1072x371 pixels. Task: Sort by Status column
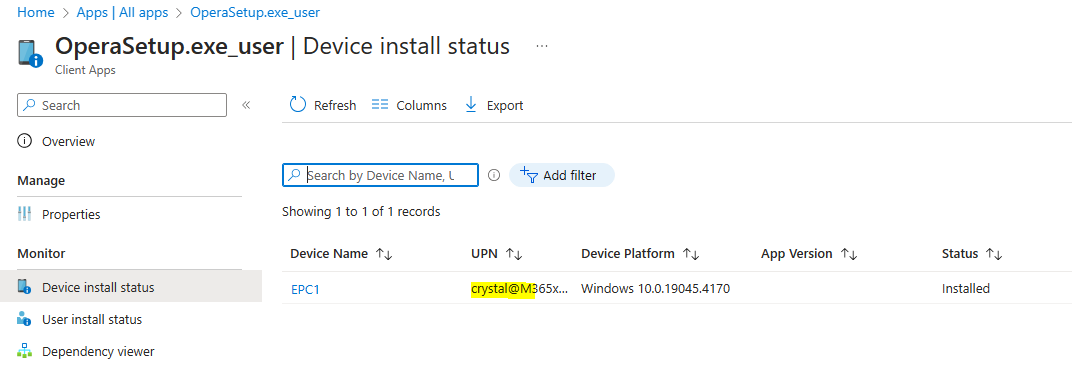pyautogui.click(x=972, y=254)
